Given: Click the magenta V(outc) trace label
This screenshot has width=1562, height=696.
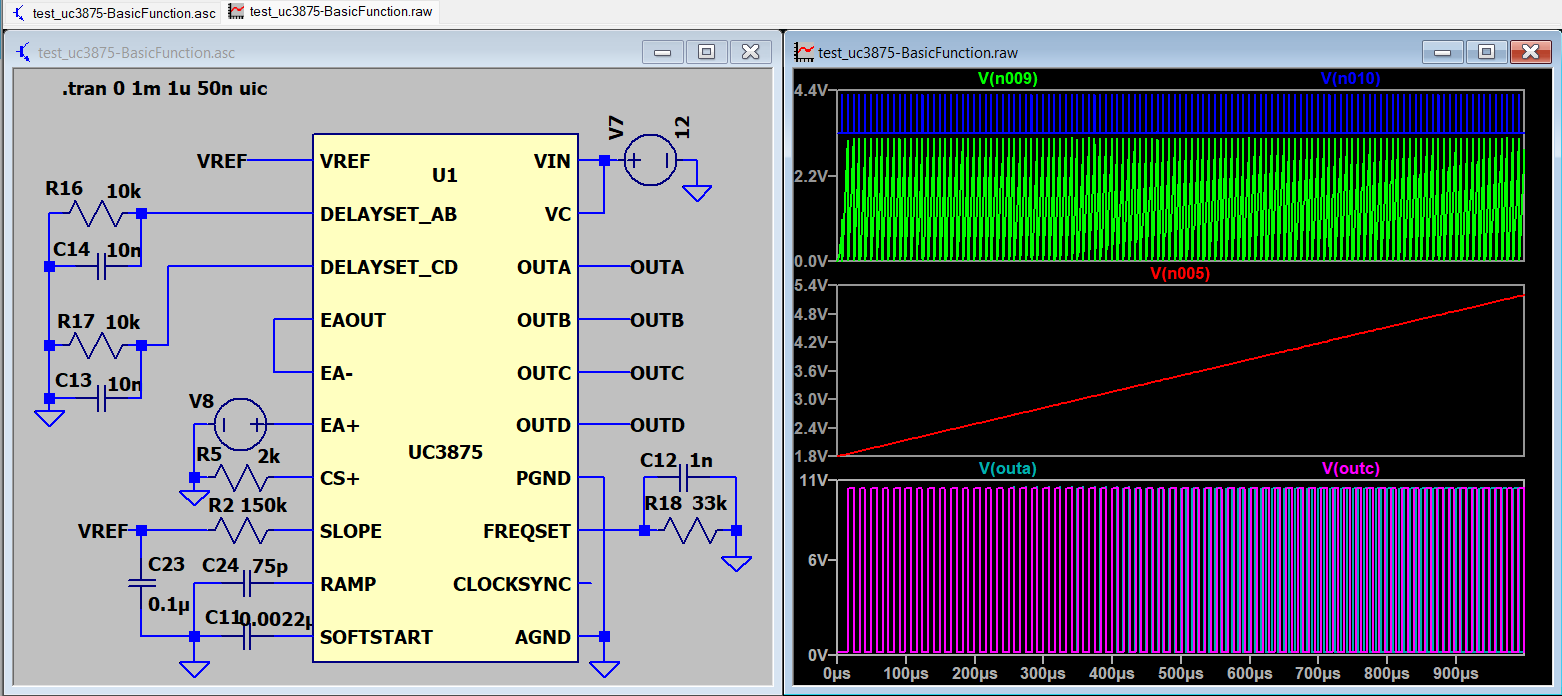Looking at the screenshot, I should (1350, 468).
